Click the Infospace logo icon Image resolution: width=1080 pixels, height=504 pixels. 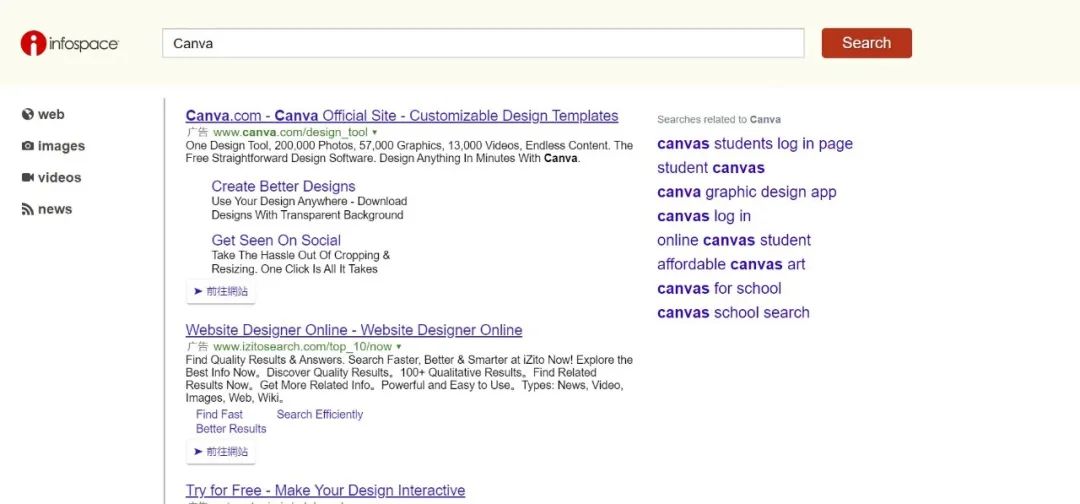click(33, 43)
